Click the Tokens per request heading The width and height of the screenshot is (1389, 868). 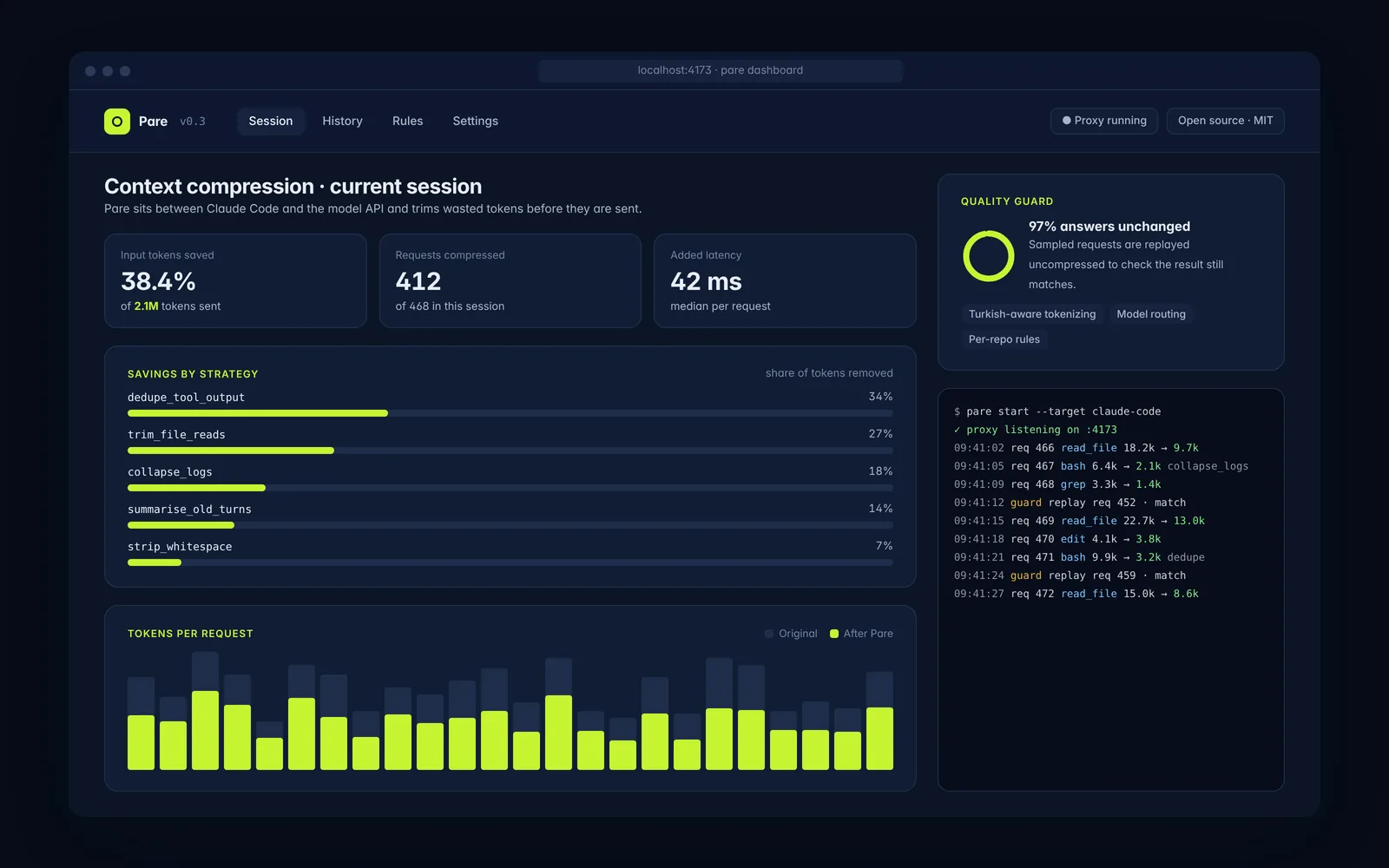click(190, 634)
